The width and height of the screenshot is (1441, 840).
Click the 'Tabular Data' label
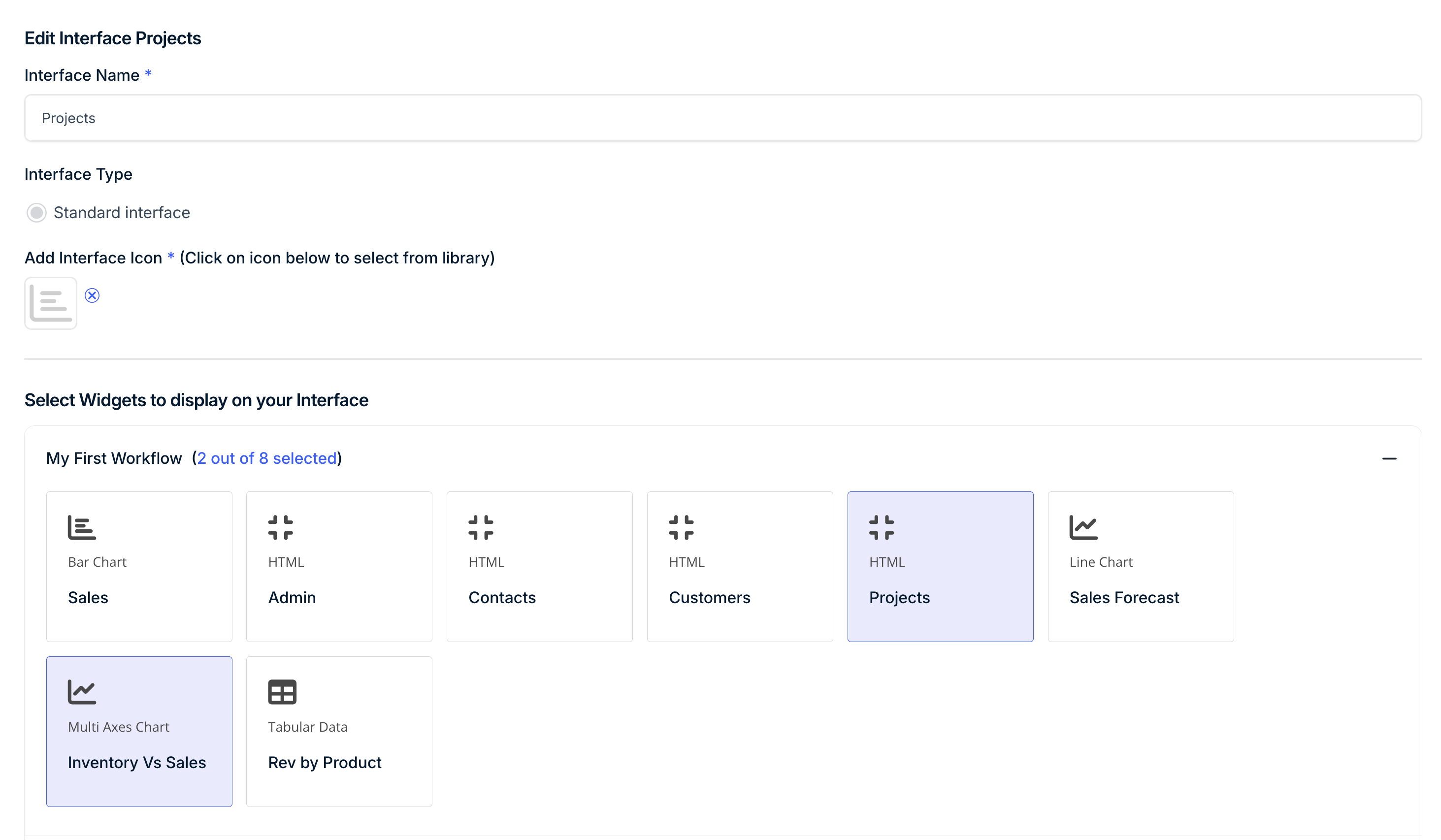[308, 727]
